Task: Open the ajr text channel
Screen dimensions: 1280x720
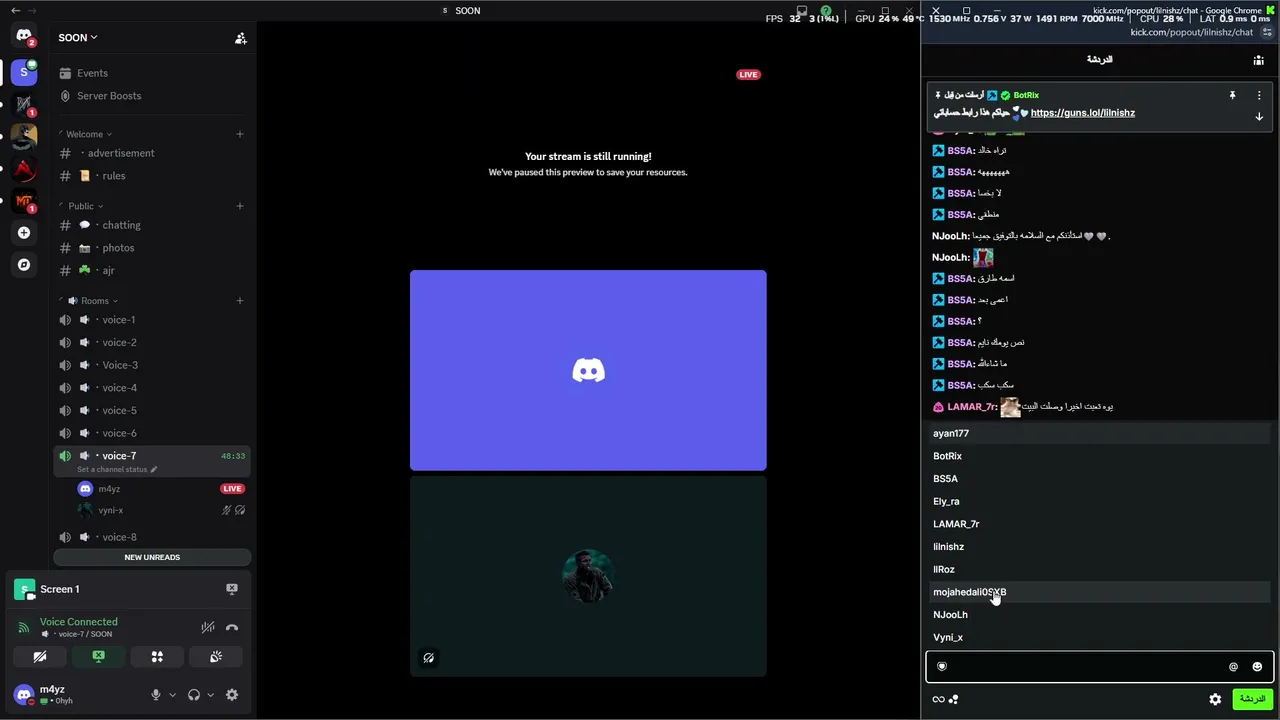Action: (x=152, y=271)
